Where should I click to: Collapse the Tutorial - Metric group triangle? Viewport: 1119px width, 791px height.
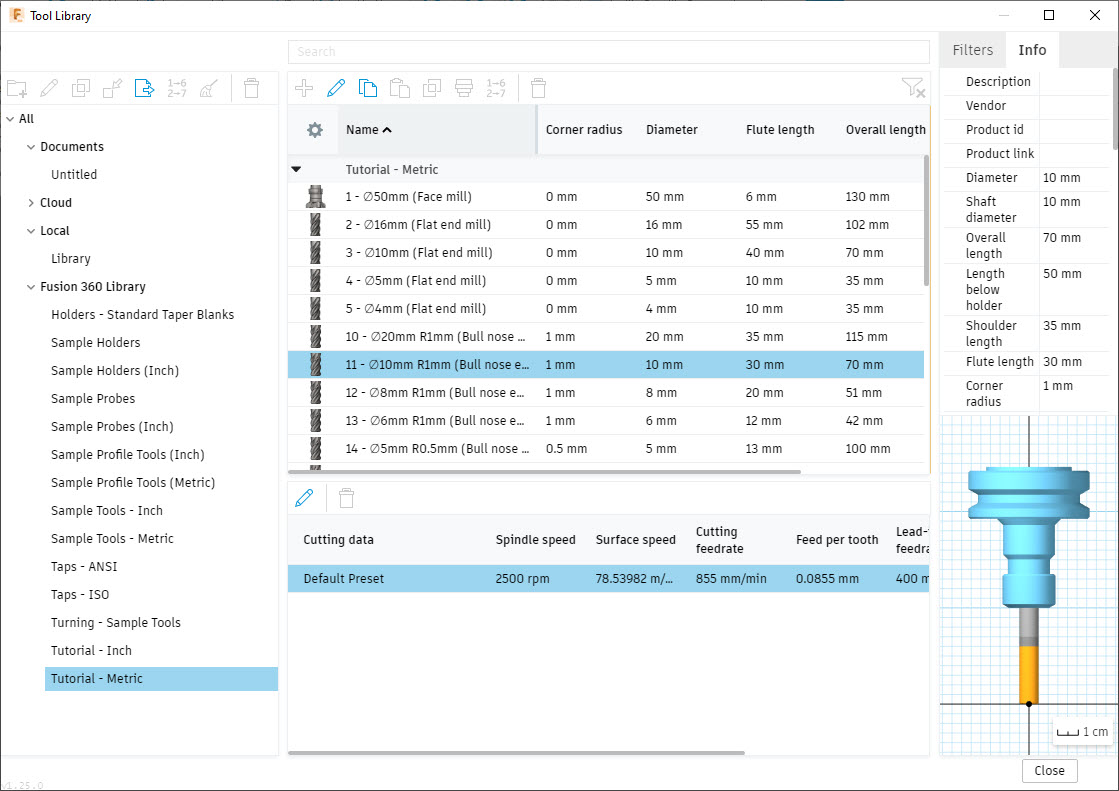pyautogui.click(x=296, y=170)
